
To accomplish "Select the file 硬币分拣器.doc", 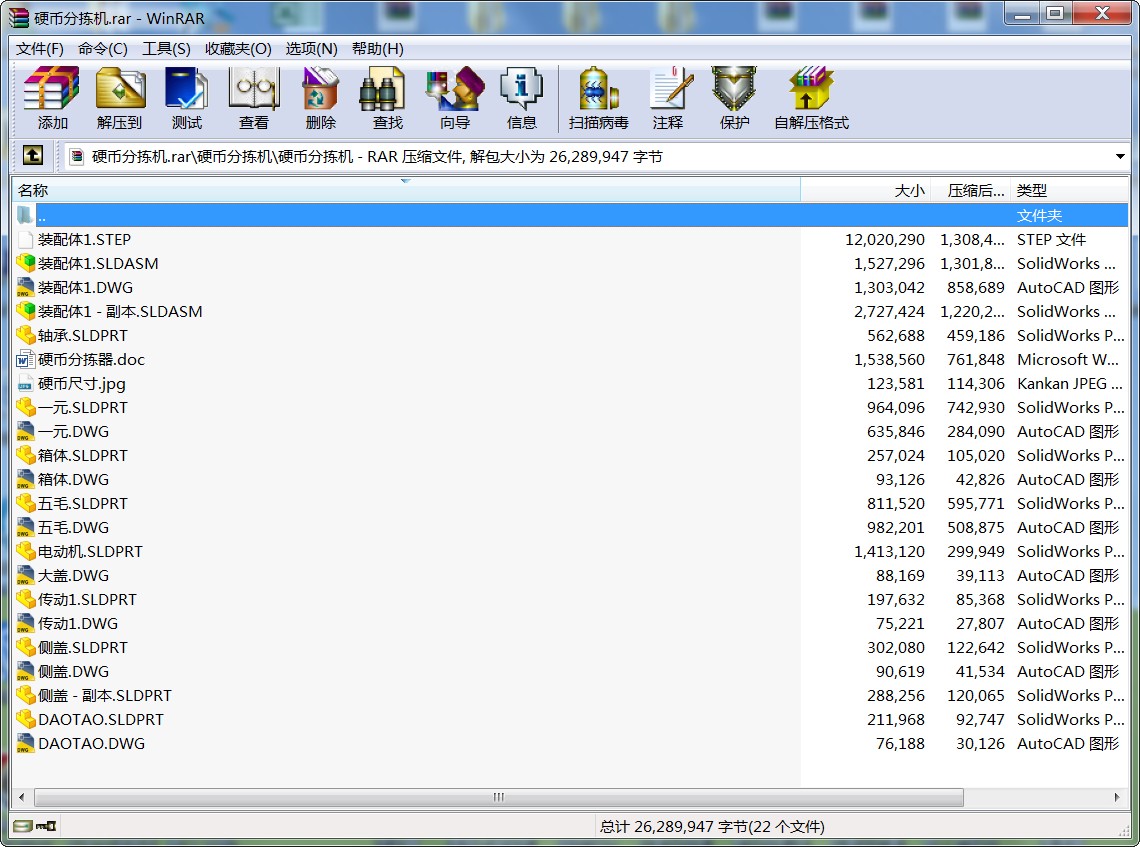I will pos(91,360).
